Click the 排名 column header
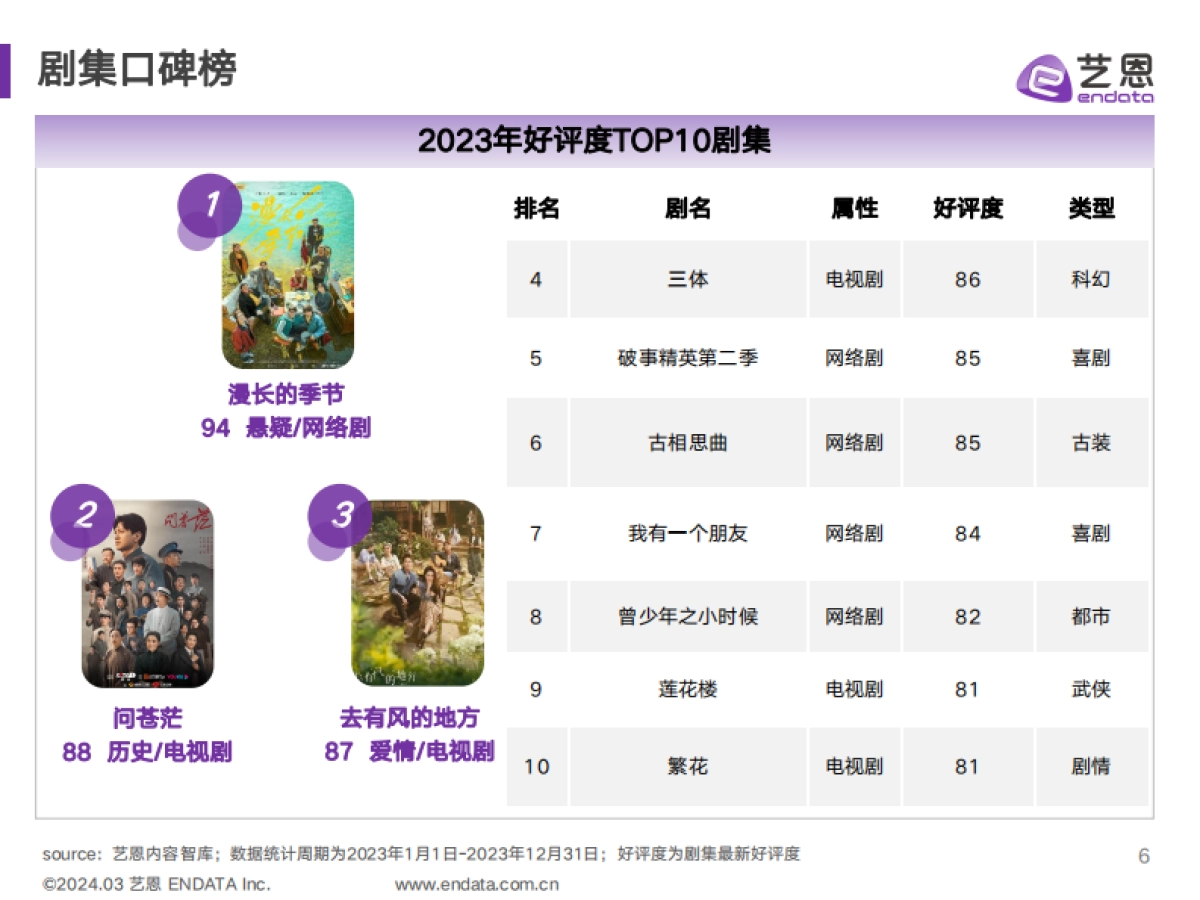This screenshot has height=900, width=1200. point(538,208)
